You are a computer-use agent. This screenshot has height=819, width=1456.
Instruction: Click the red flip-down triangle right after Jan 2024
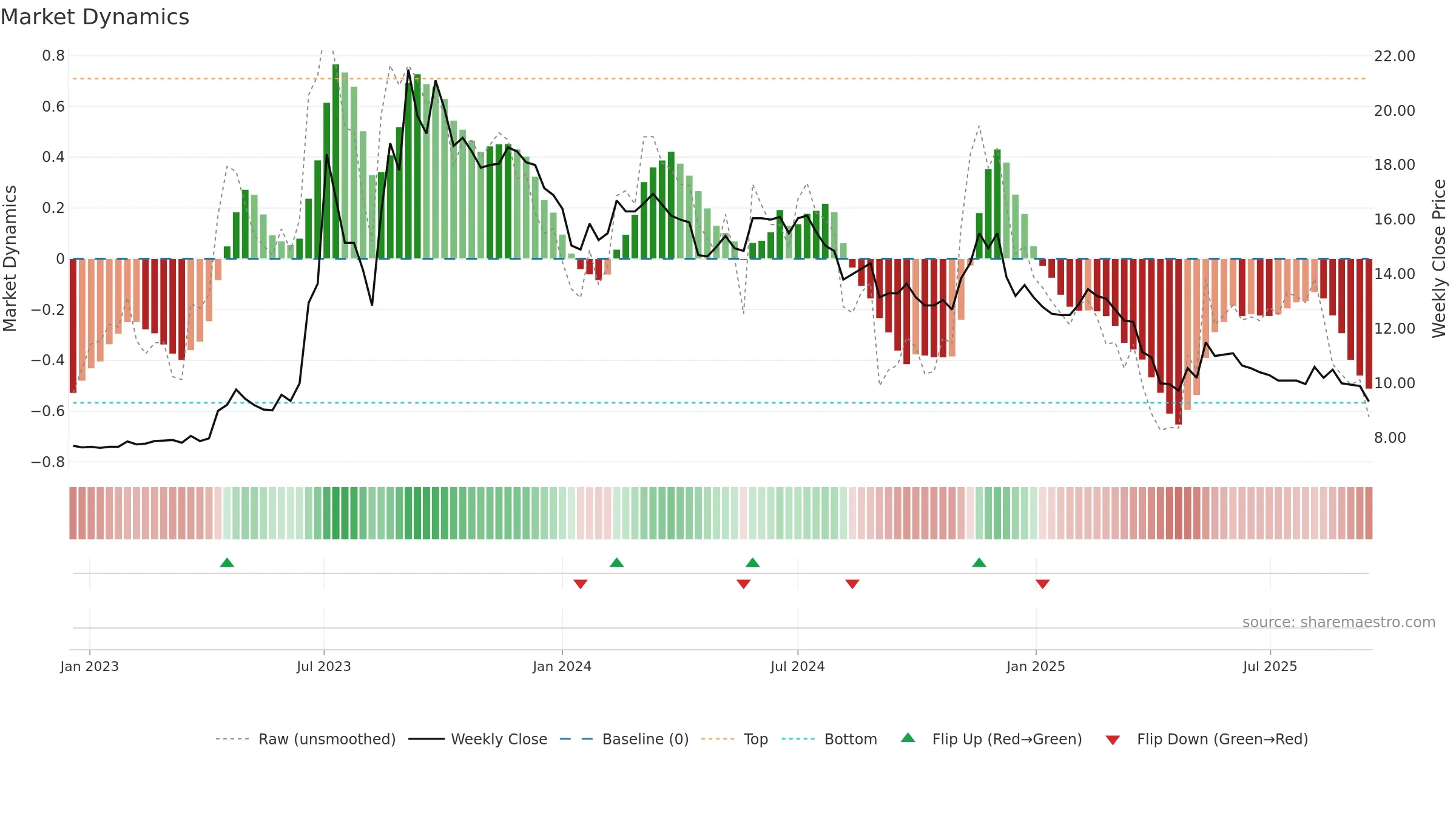(x=581, y=584)
